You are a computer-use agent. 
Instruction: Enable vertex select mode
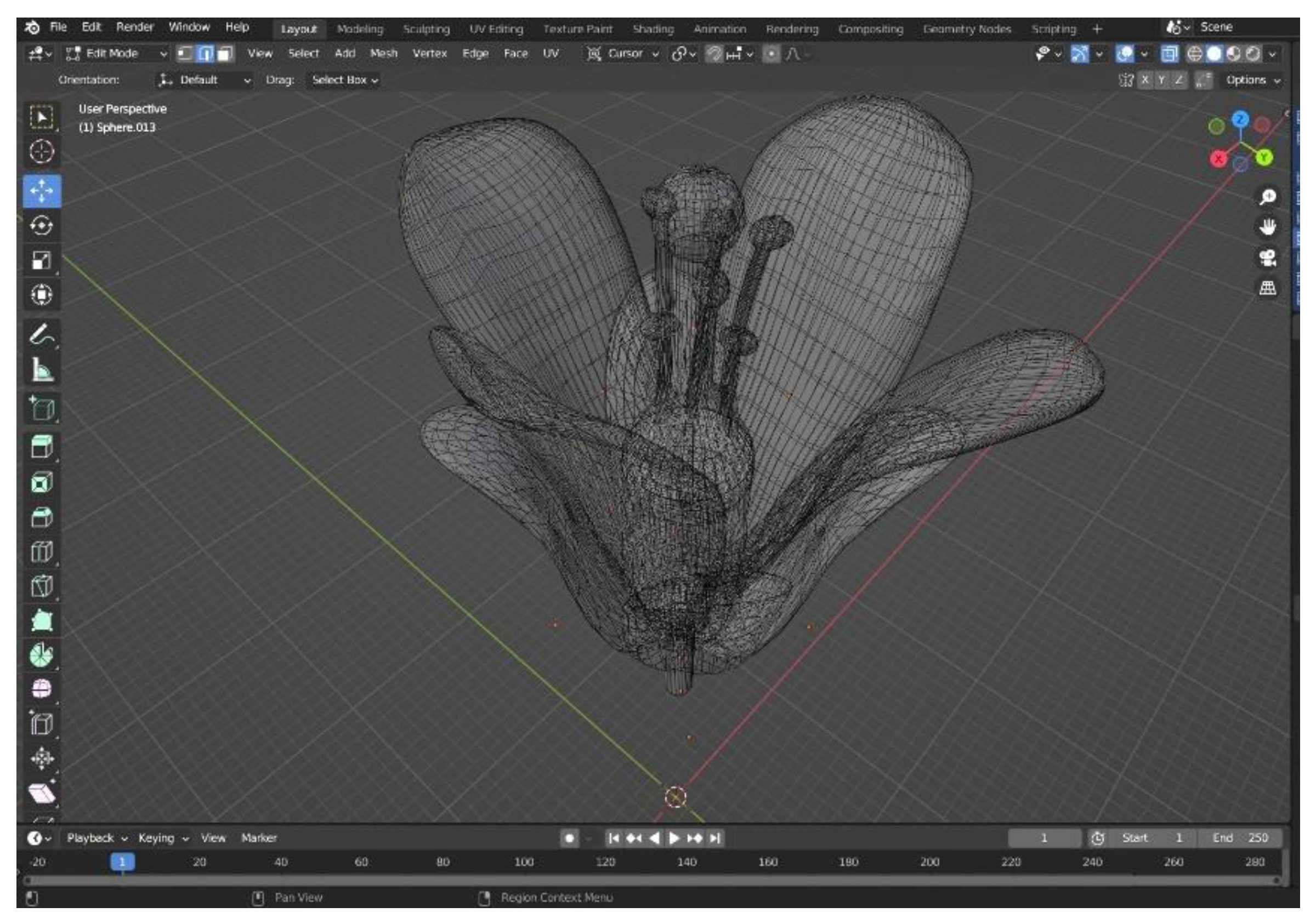(185, 54)
